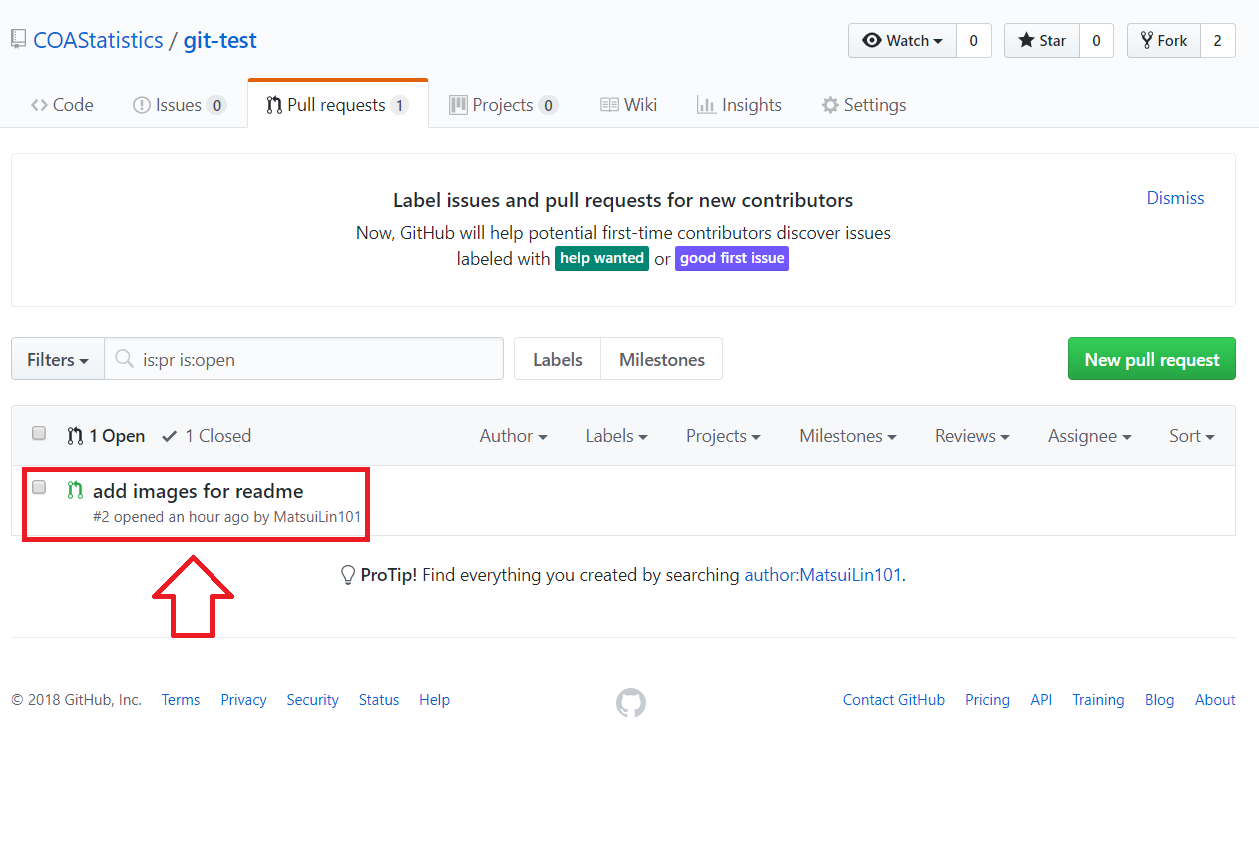Click the lightbulb ProTip icon
This screenshot has height=853, width=1259.
point(348,575)
